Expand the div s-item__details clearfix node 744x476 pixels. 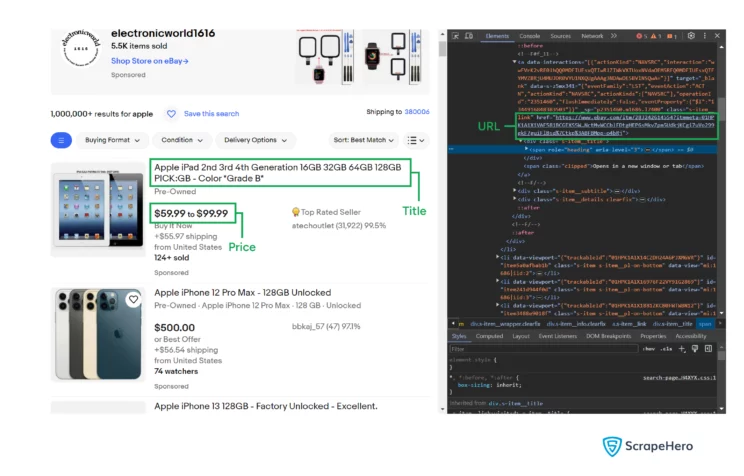pos(514,199)
